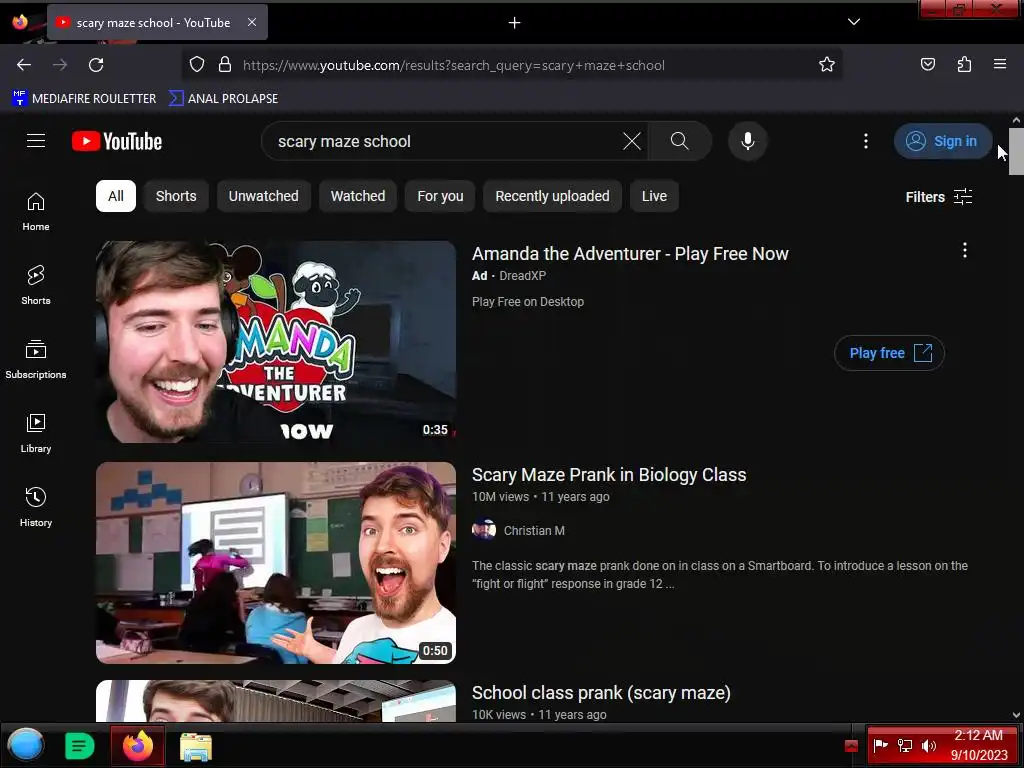Select the For you filter chip
The image size is (1024, 768).
click(440, 196)
